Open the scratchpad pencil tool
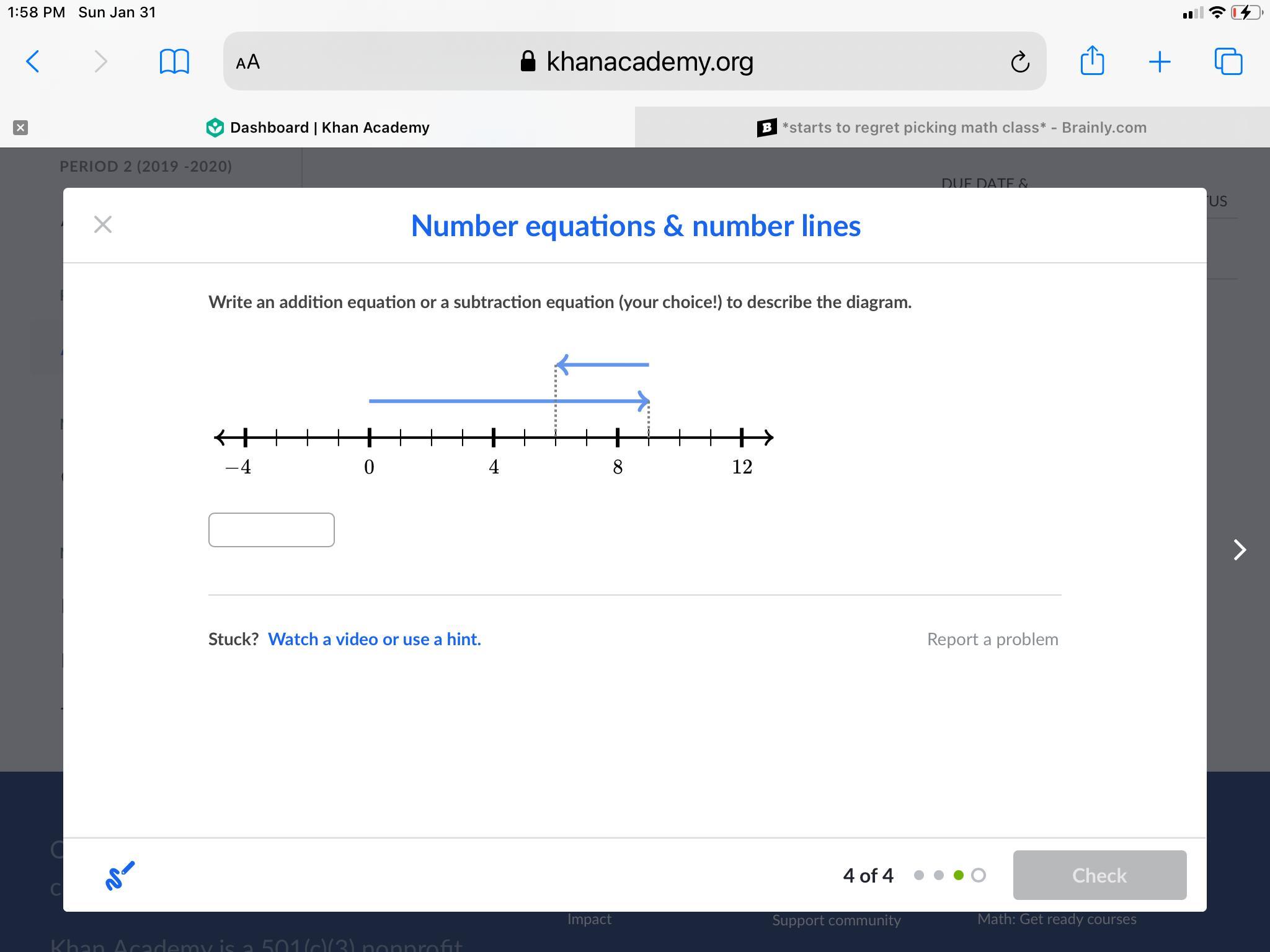1270x952 pixels. (120, 875)
